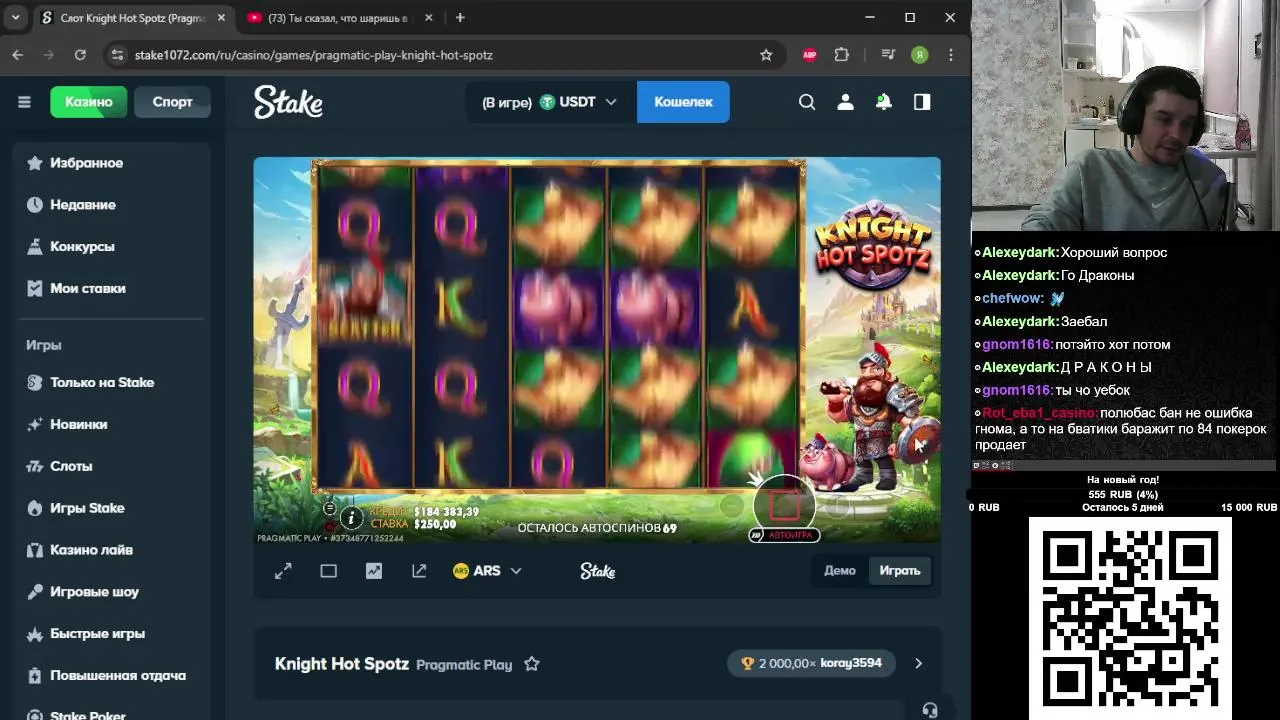Open the game info button
This screenshot has width=1280, height=720.
point(351,517)
